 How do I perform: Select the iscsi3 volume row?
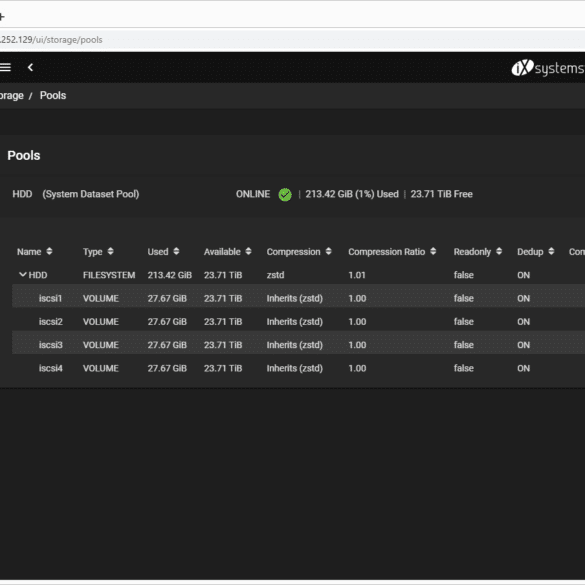point(298,345)
